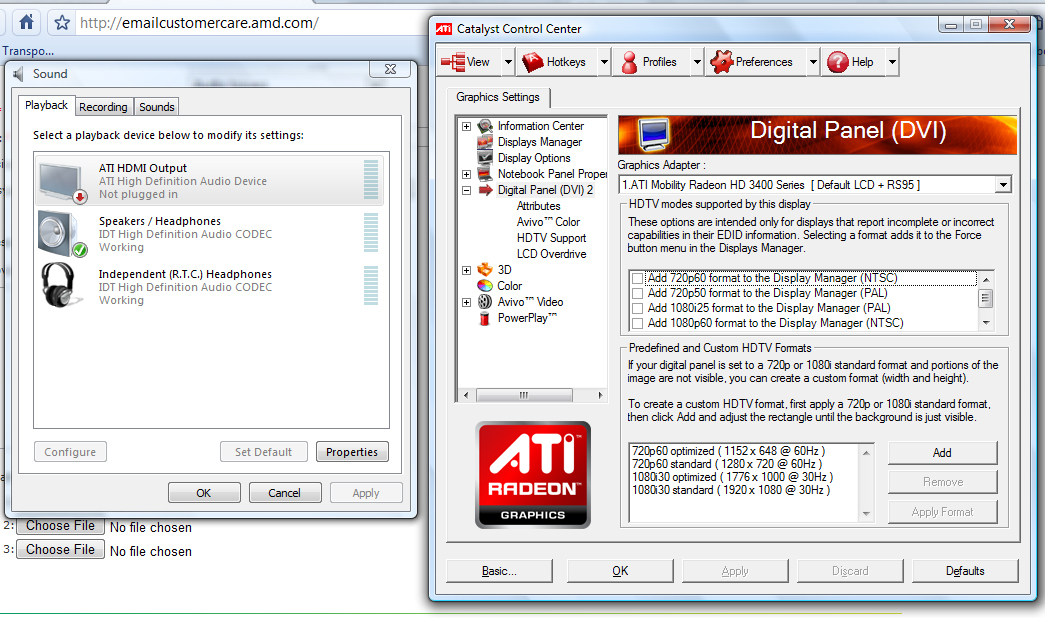Screen dimensions: 1045x618
Task: Click the Speakers / Headphones speaker icon
Action: [x=63, y=234]
